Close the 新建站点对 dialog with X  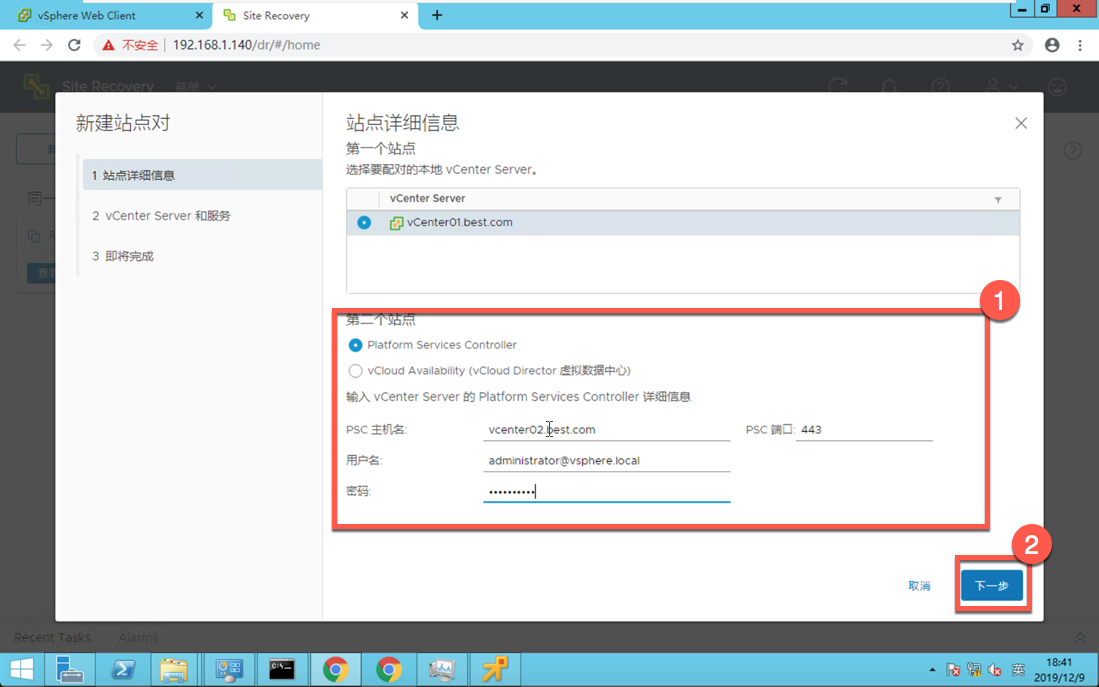[x=1020, y=123]
